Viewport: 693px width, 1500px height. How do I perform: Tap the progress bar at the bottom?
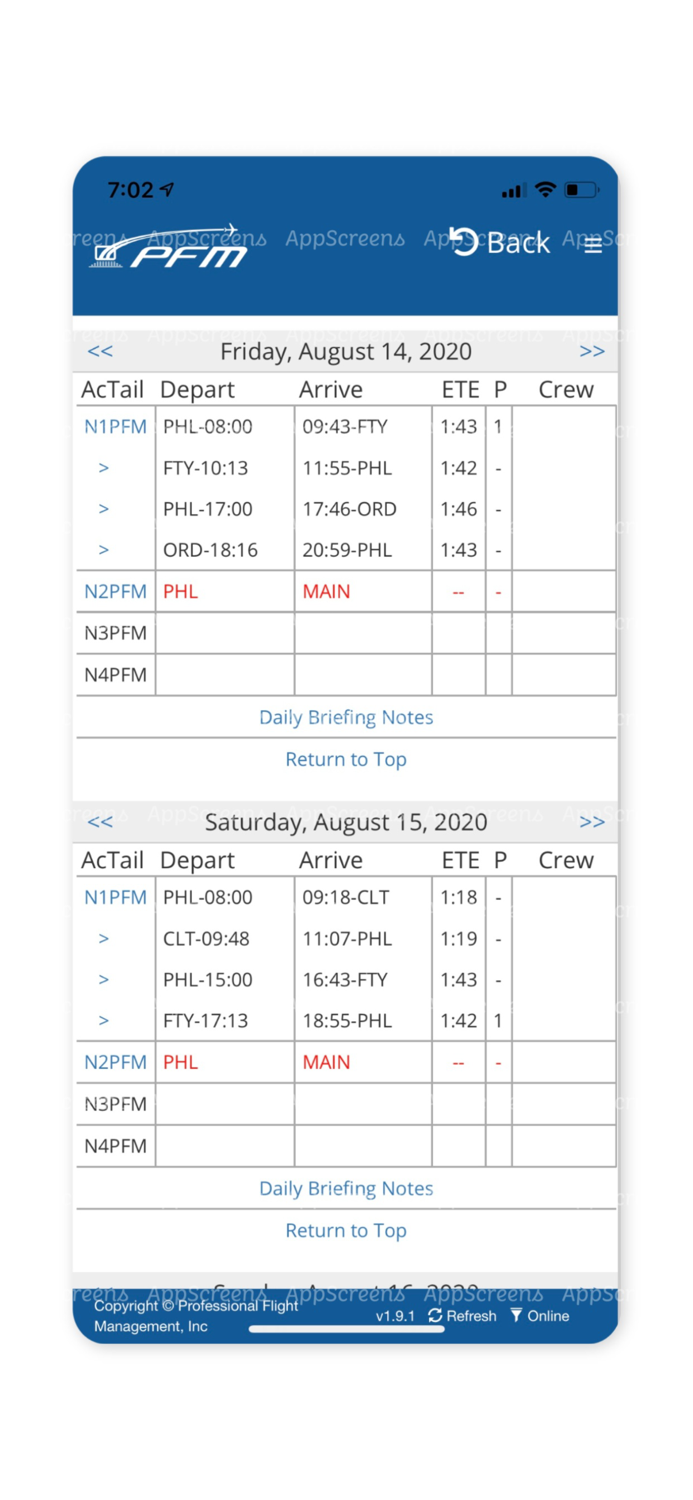[x=344, y=1329]
